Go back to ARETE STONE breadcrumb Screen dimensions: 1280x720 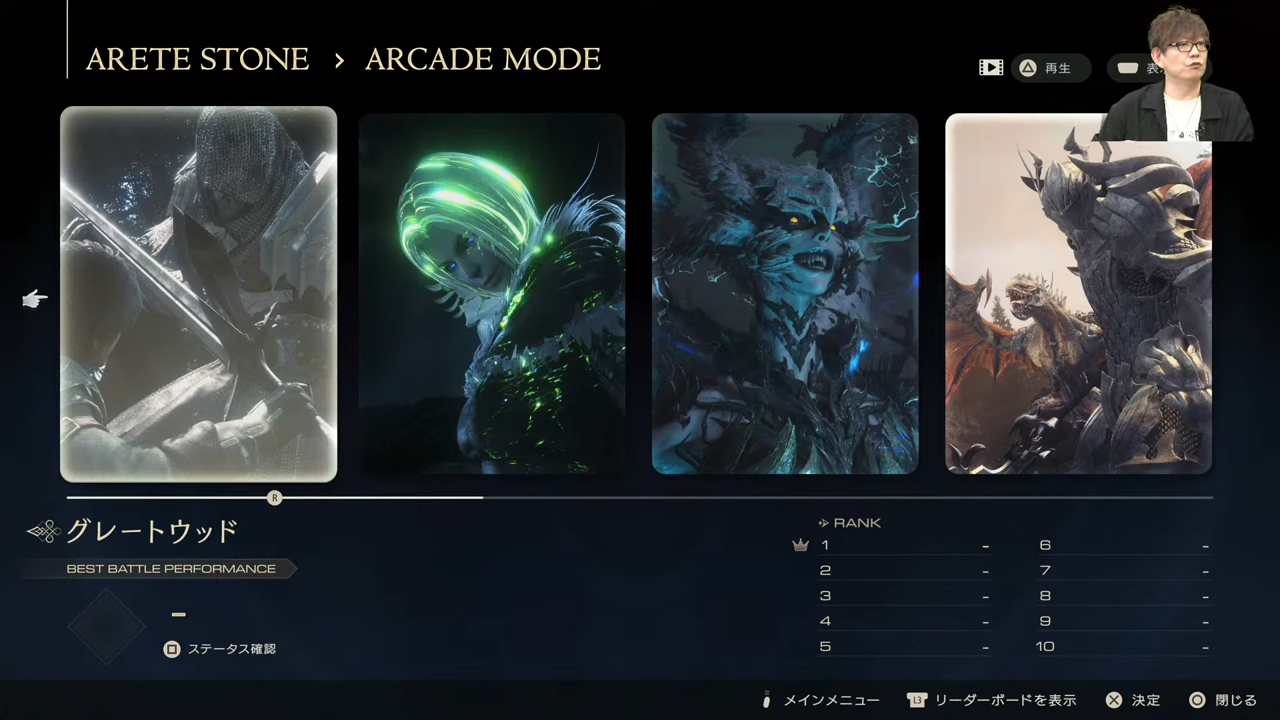[x=198, y=60]
